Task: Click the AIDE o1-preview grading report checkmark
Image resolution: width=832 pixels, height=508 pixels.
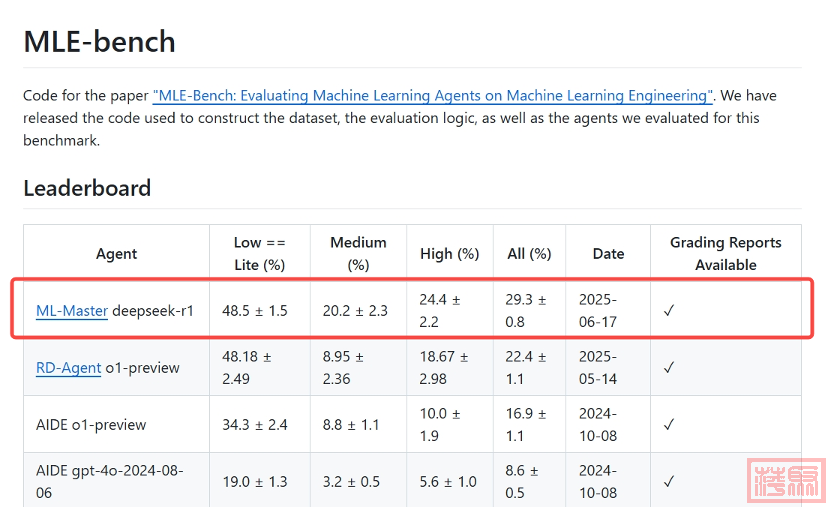Action: point(669,425)
